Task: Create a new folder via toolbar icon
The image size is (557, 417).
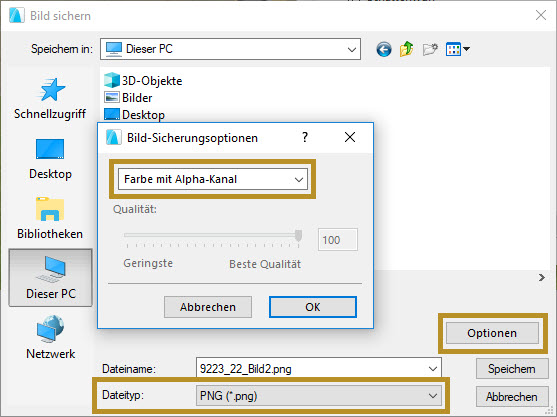Action: click(x=430, y=49)
